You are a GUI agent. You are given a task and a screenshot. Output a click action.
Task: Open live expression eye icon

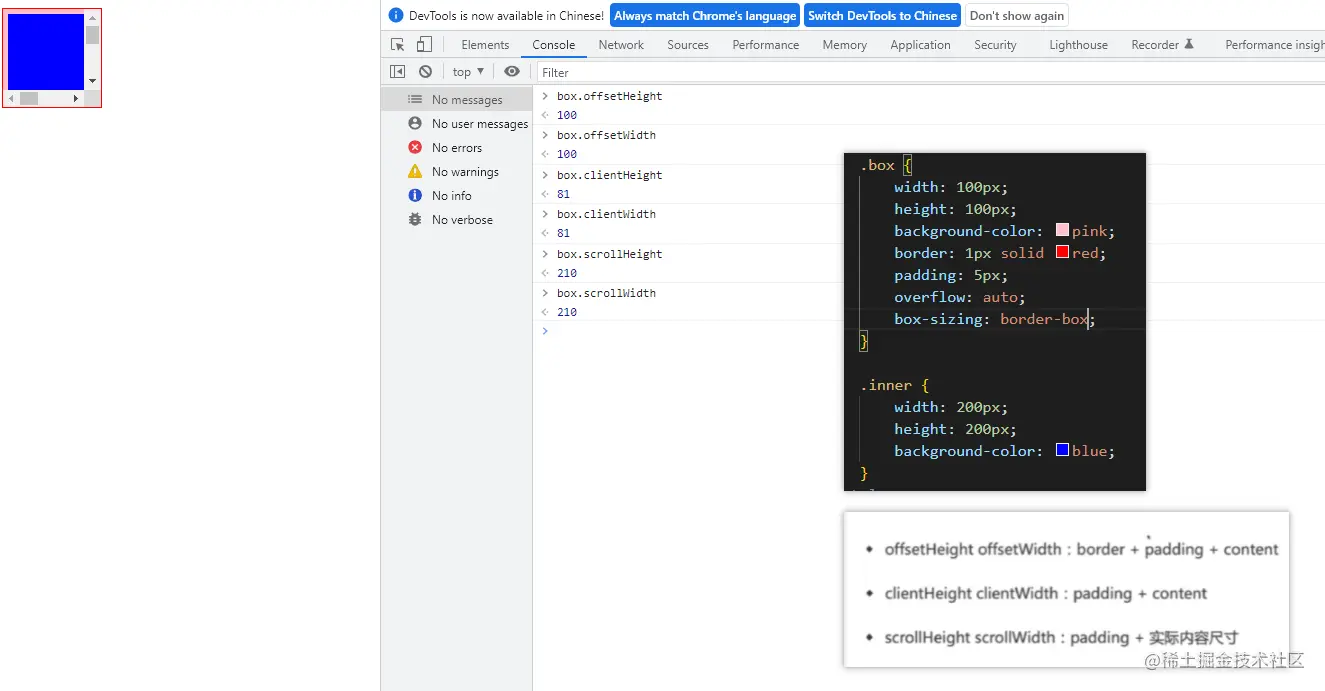512,72
